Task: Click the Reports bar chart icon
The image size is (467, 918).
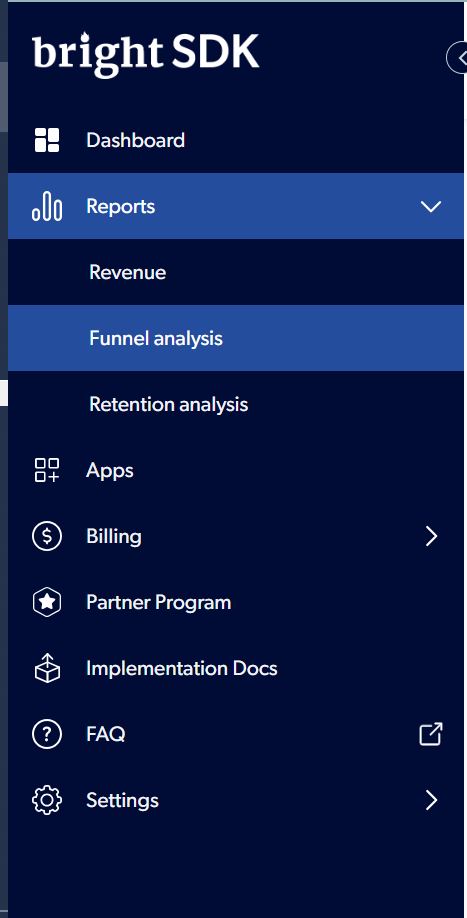Action: tap(47, 206)
